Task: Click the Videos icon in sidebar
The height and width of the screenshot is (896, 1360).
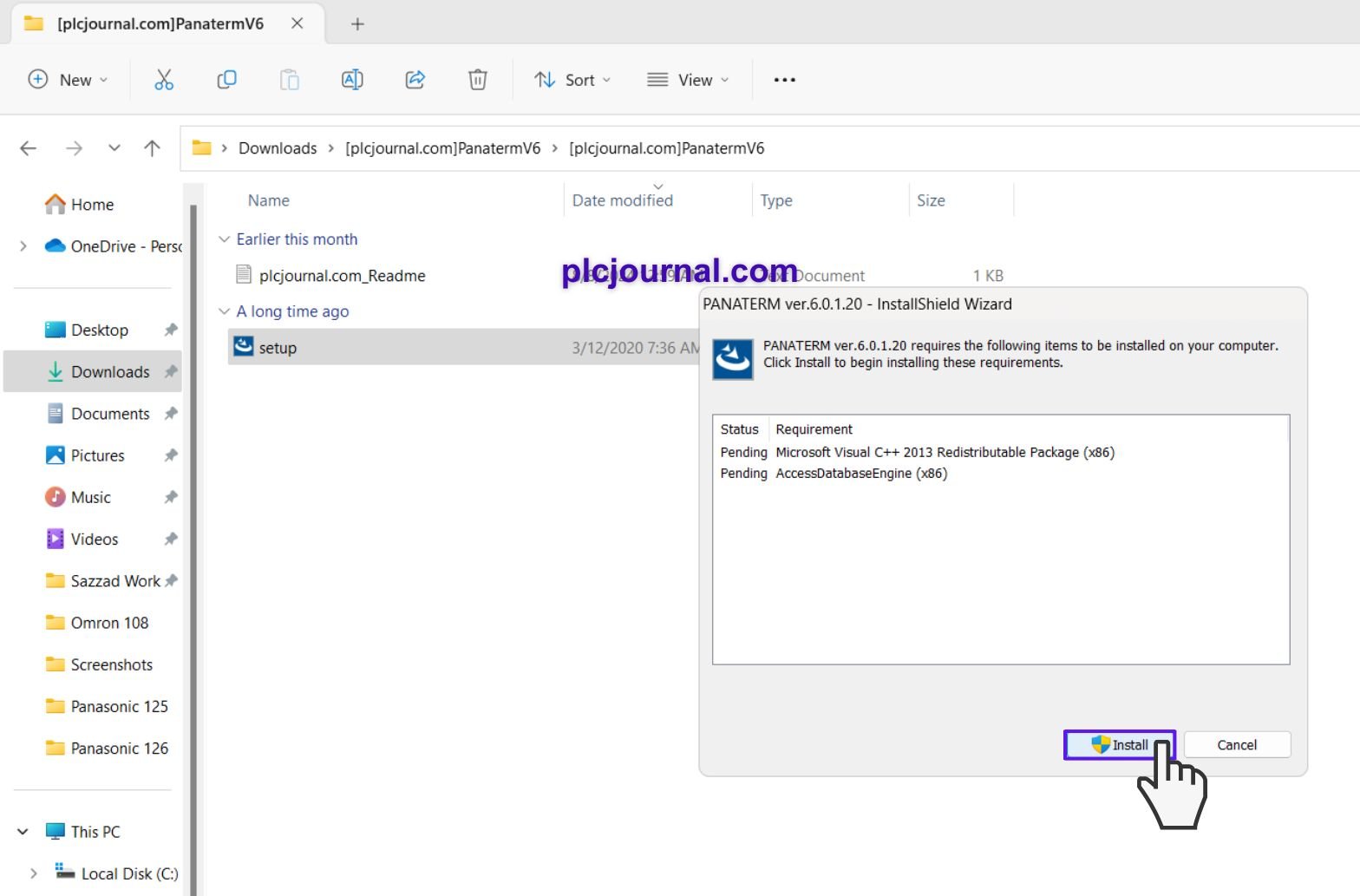Action: pyautogui.click(x=56, y=539)
